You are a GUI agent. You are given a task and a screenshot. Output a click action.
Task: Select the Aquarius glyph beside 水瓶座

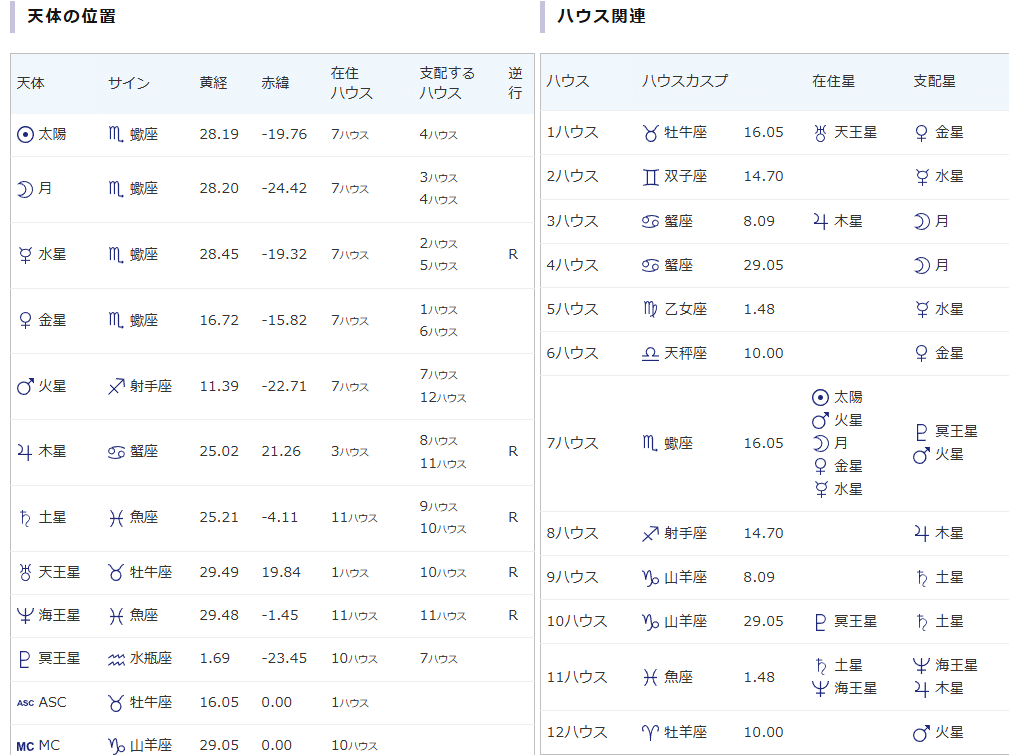[116, 658]
